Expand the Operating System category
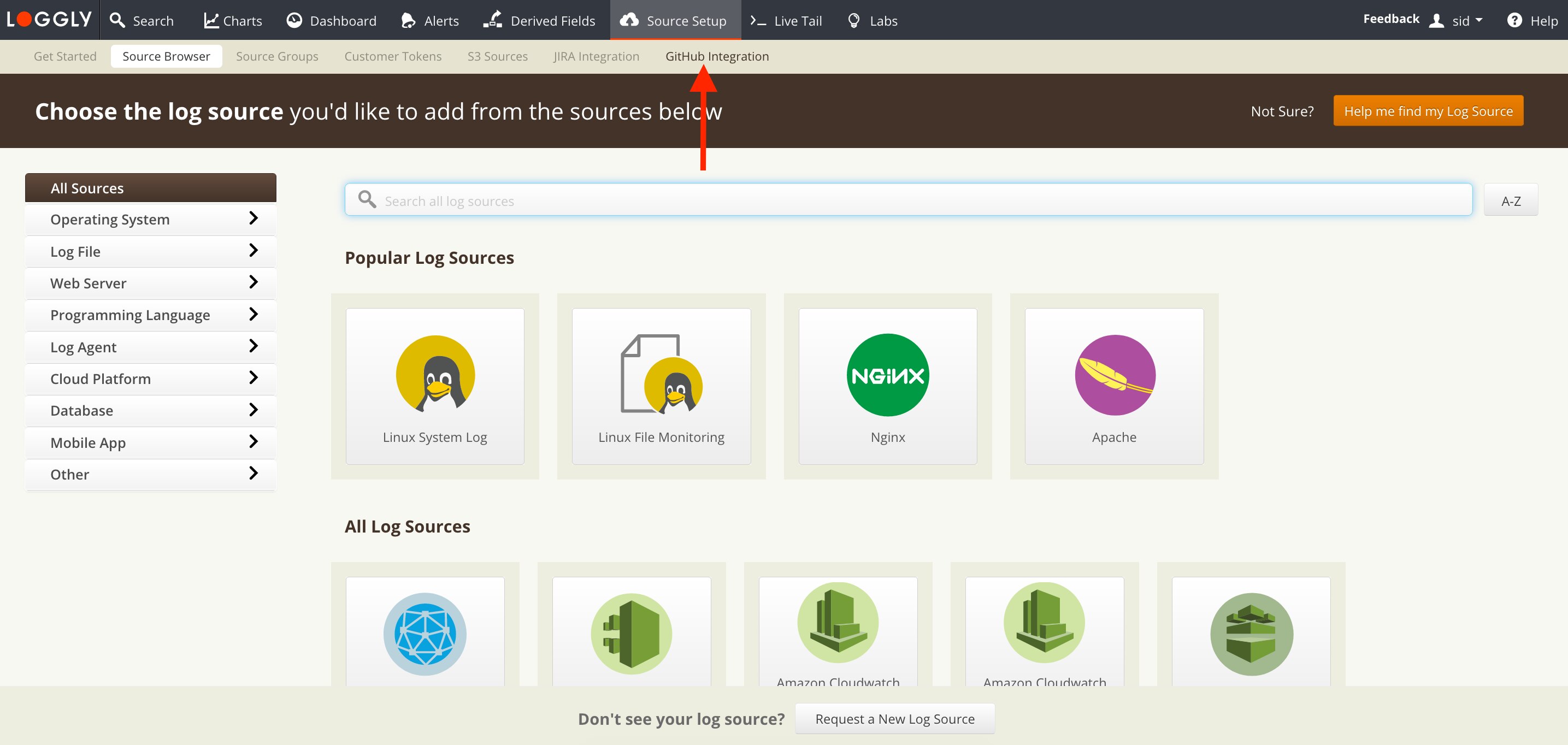 150,219
